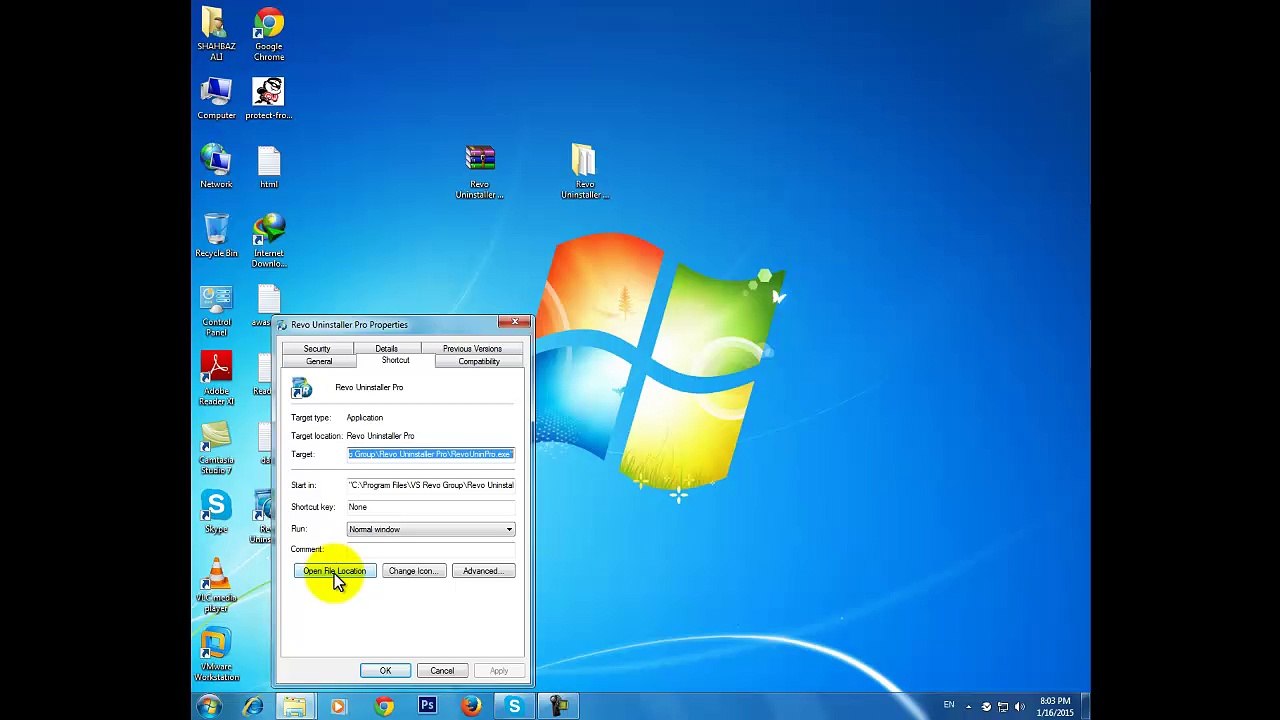This screenshot has height=720, width=1280.
Task: Select the Skype desktop shortcut
Action: coord(216,512)
